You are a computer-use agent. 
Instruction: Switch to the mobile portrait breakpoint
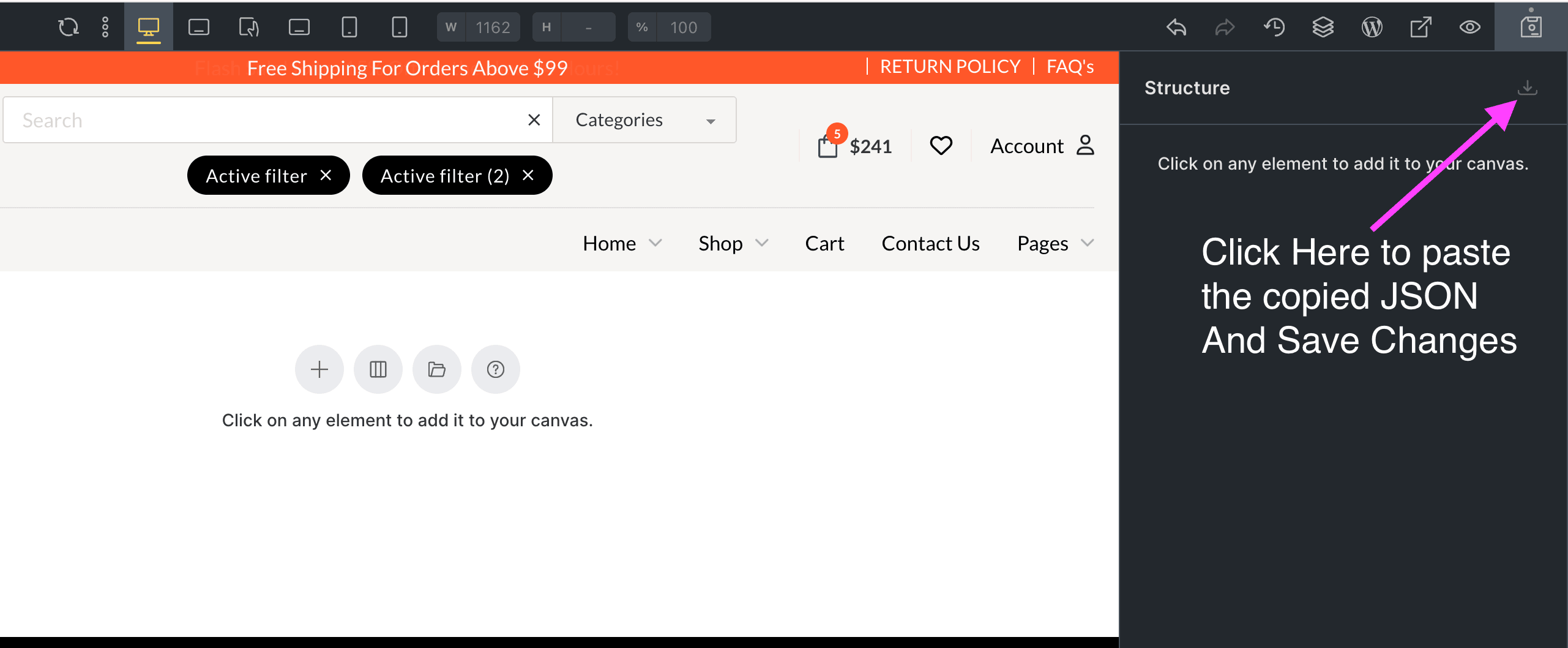pos(399,27)
